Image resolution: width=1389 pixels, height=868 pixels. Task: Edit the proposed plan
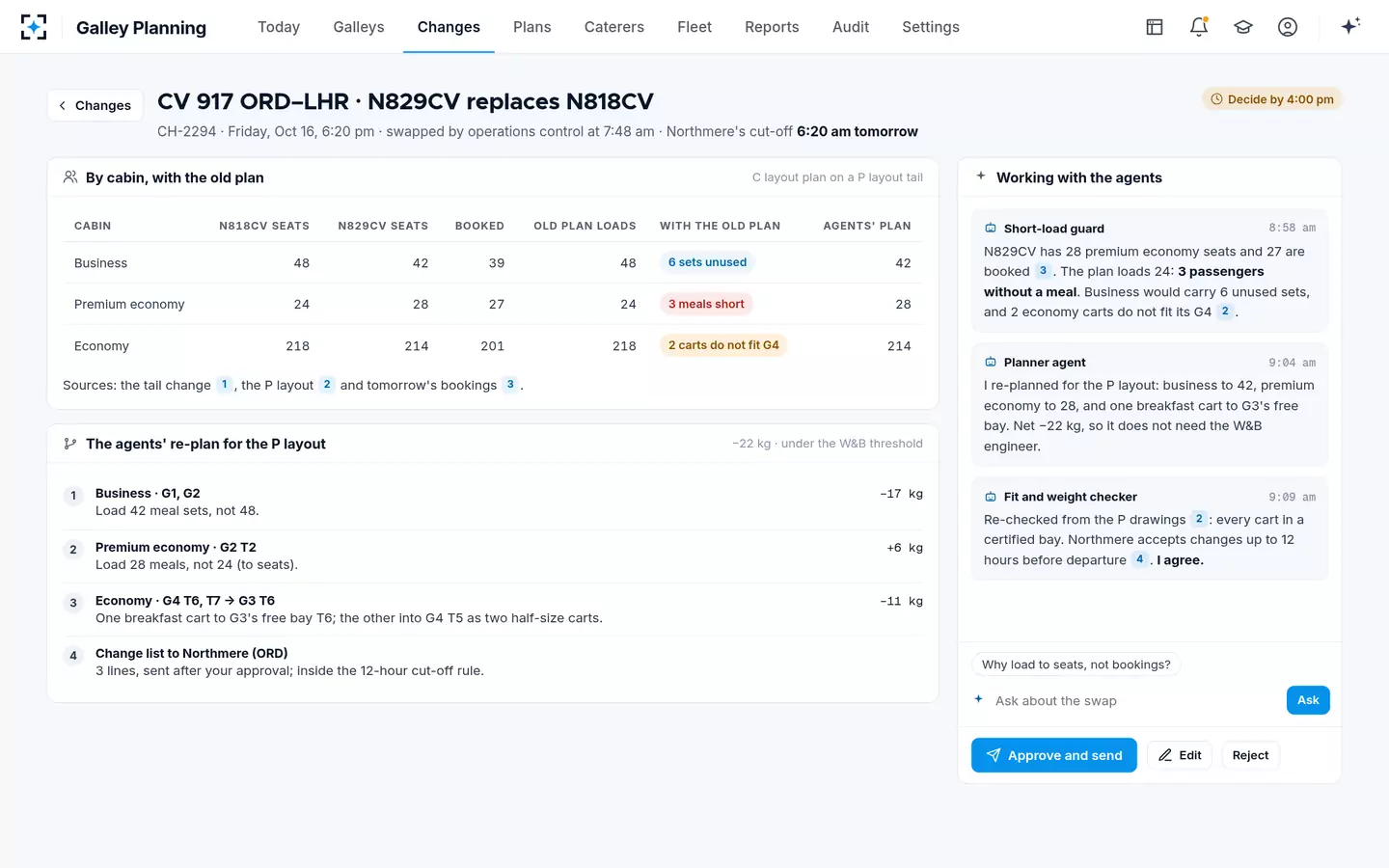(x=1180, y=755)
